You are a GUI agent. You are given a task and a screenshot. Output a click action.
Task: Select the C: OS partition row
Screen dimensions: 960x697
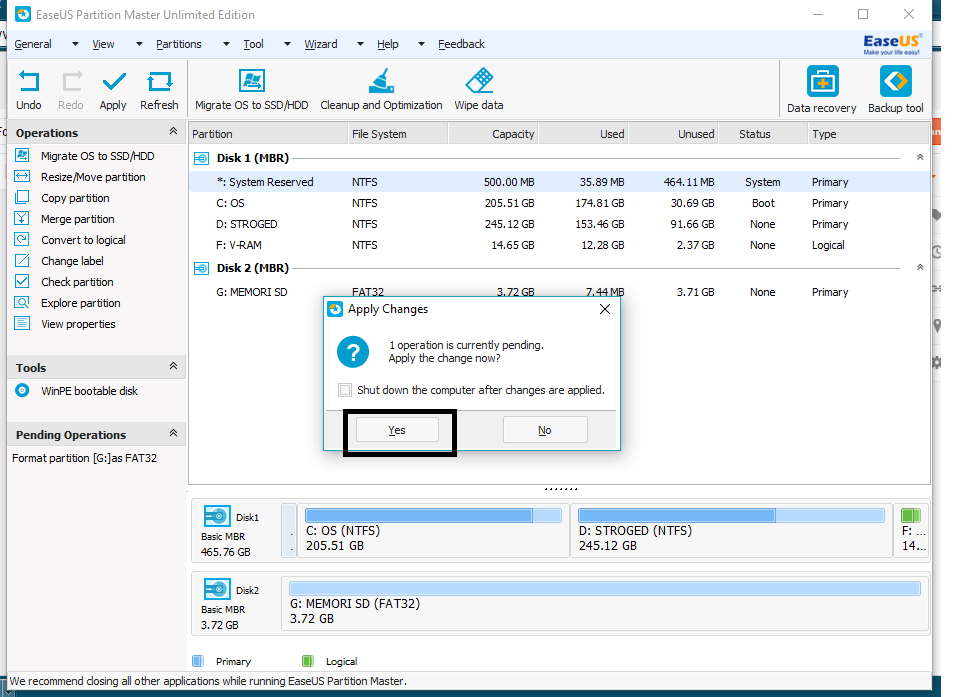click(560, 203)
